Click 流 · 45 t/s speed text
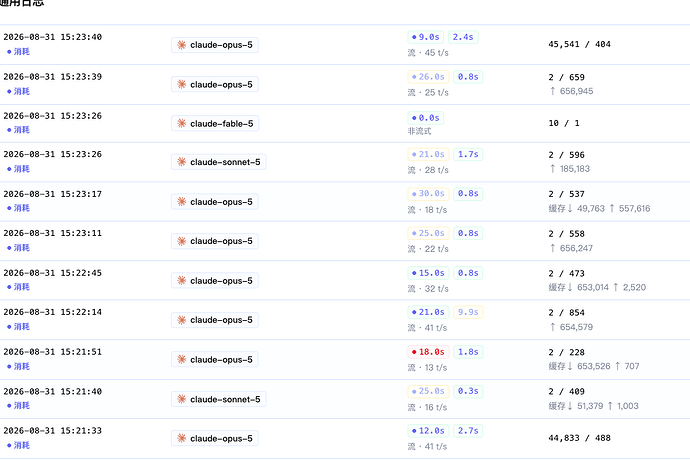Viewport: 690px width, 460px height. point(428,53)
